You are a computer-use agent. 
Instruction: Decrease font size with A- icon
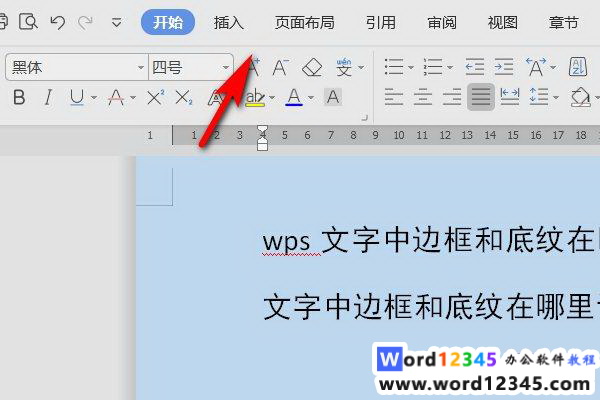click(x=281, y=67)
